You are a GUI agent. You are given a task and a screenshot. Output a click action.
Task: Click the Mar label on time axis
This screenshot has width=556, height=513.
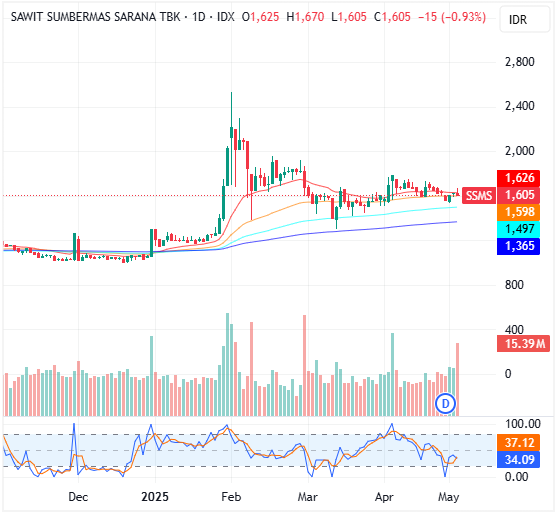click(x=307, y=497)
